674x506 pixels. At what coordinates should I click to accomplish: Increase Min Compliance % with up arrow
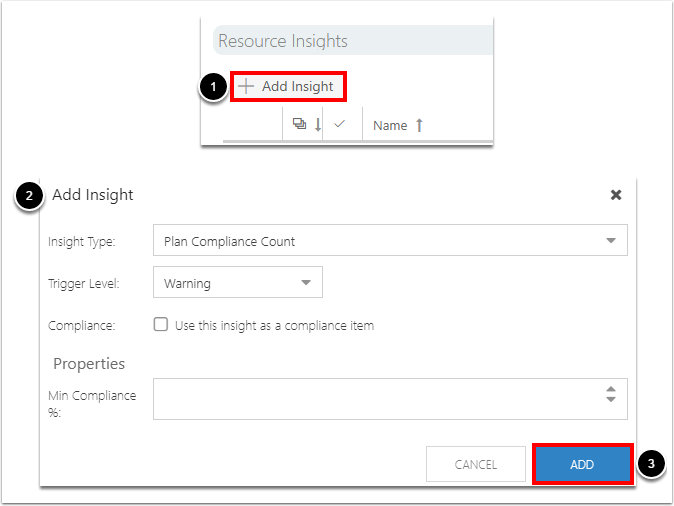click(611, 389)
